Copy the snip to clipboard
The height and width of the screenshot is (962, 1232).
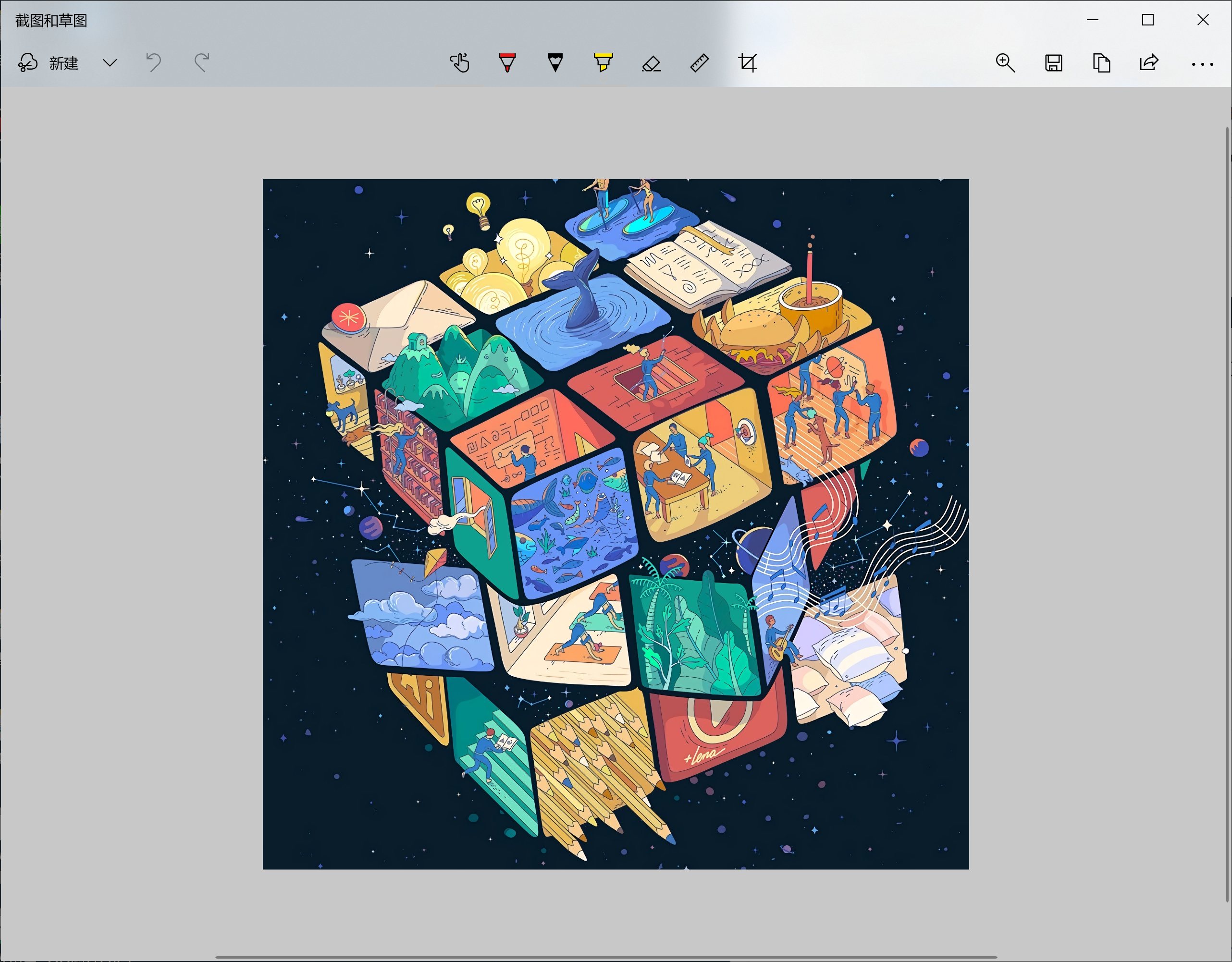pos(1101,62)
